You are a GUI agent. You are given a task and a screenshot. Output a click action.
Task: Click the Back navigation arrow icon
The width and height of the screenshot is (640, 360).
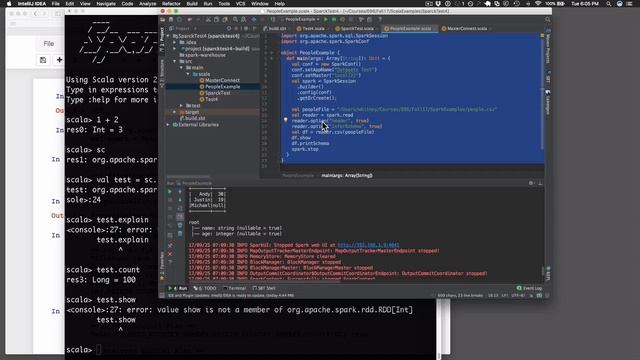click(x=254, y=20)
